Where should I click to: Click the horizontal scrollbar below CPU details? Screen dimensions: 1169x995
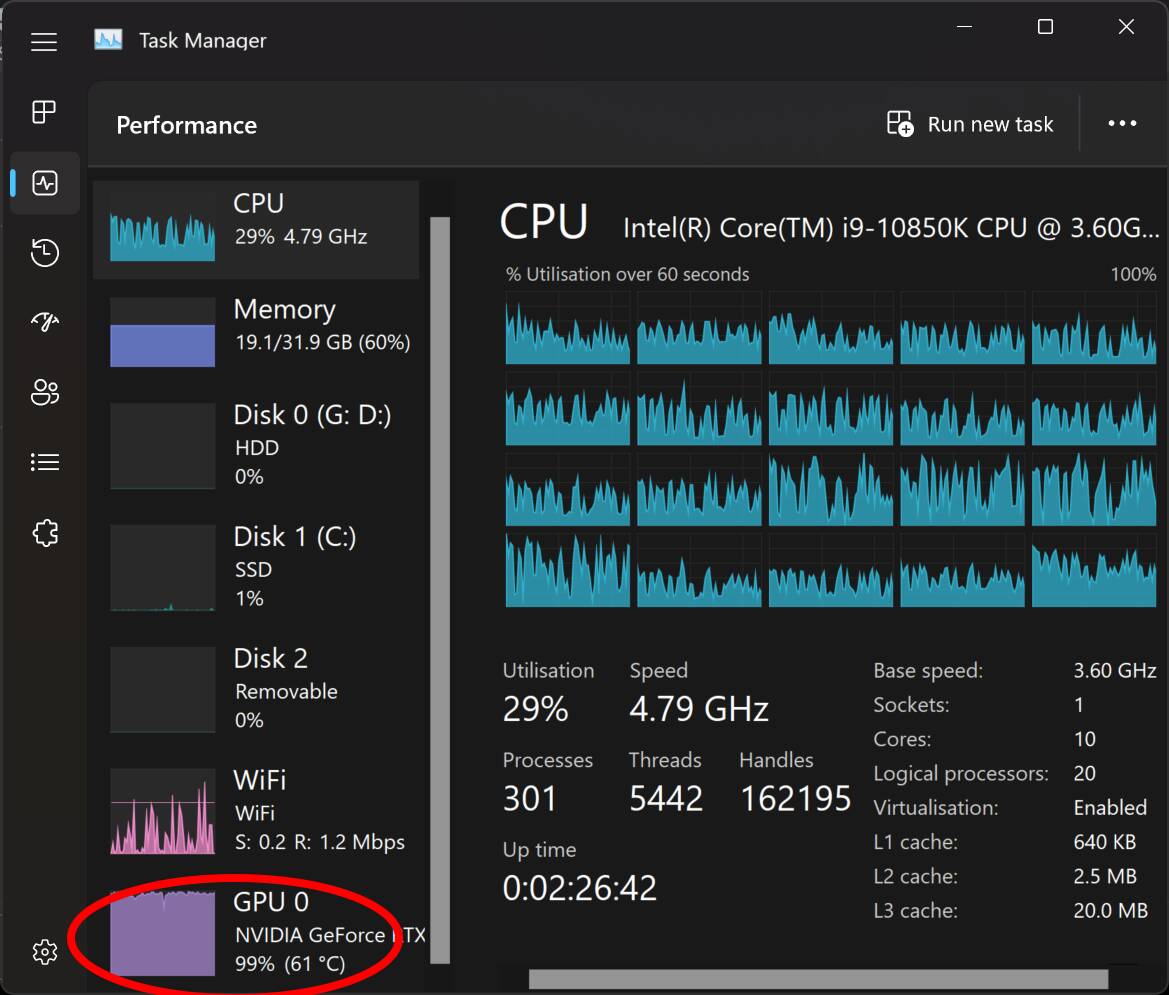[x=817, y=979]
